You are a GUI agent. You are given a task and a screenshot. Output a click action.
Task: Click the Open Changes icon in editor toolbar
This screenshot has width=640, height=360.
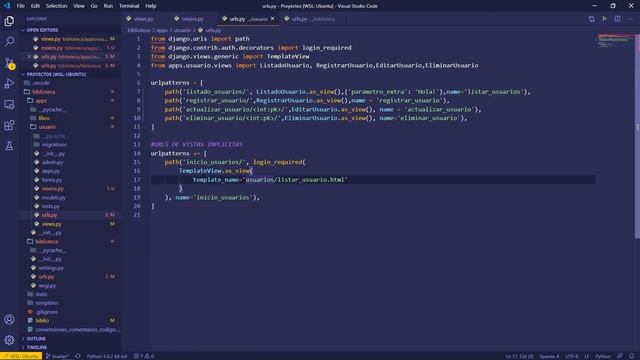[591, 19]
